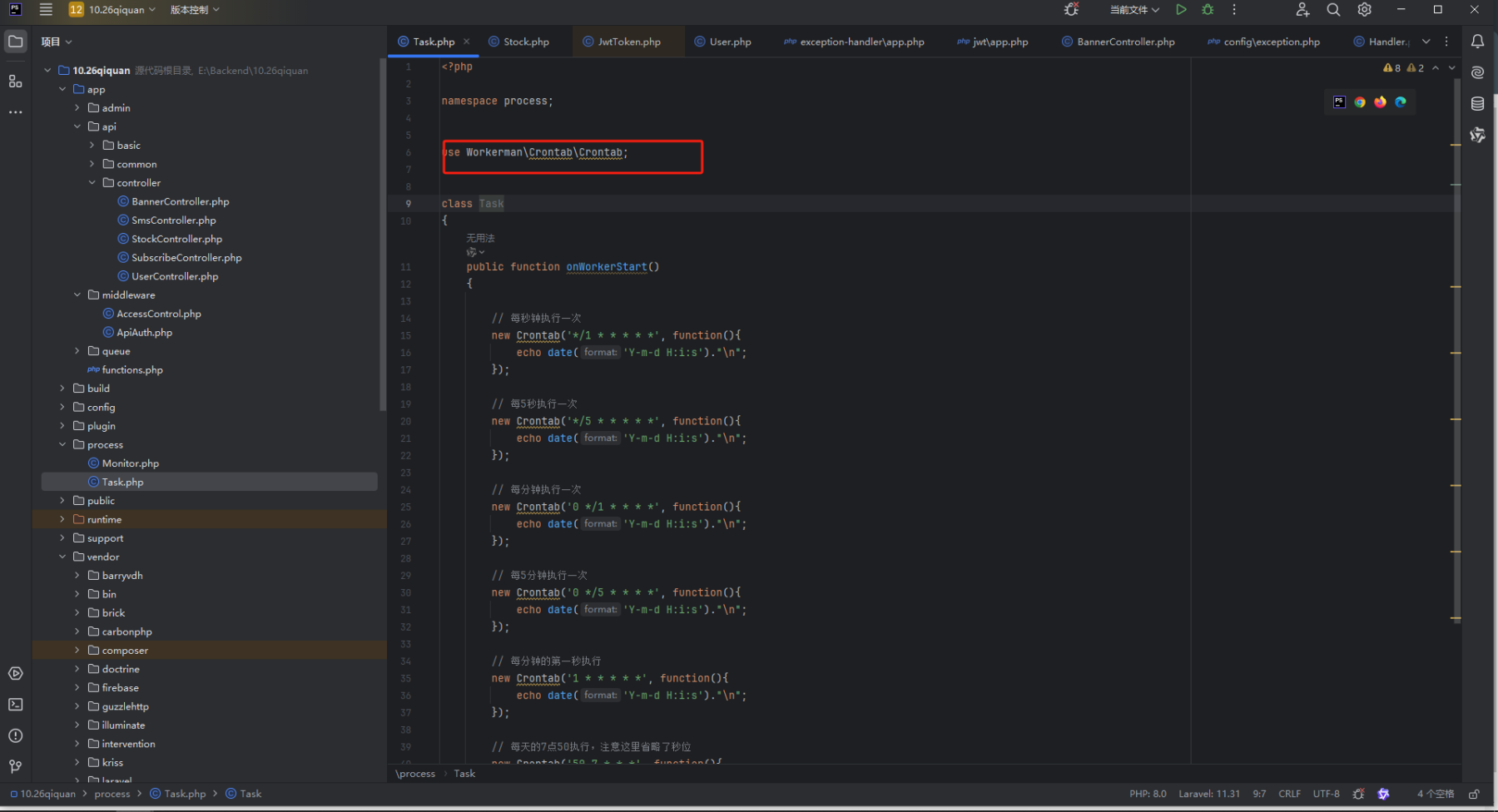
Task: Click Task class breadcrumb in status bar
Action: [x=243, y=795]
